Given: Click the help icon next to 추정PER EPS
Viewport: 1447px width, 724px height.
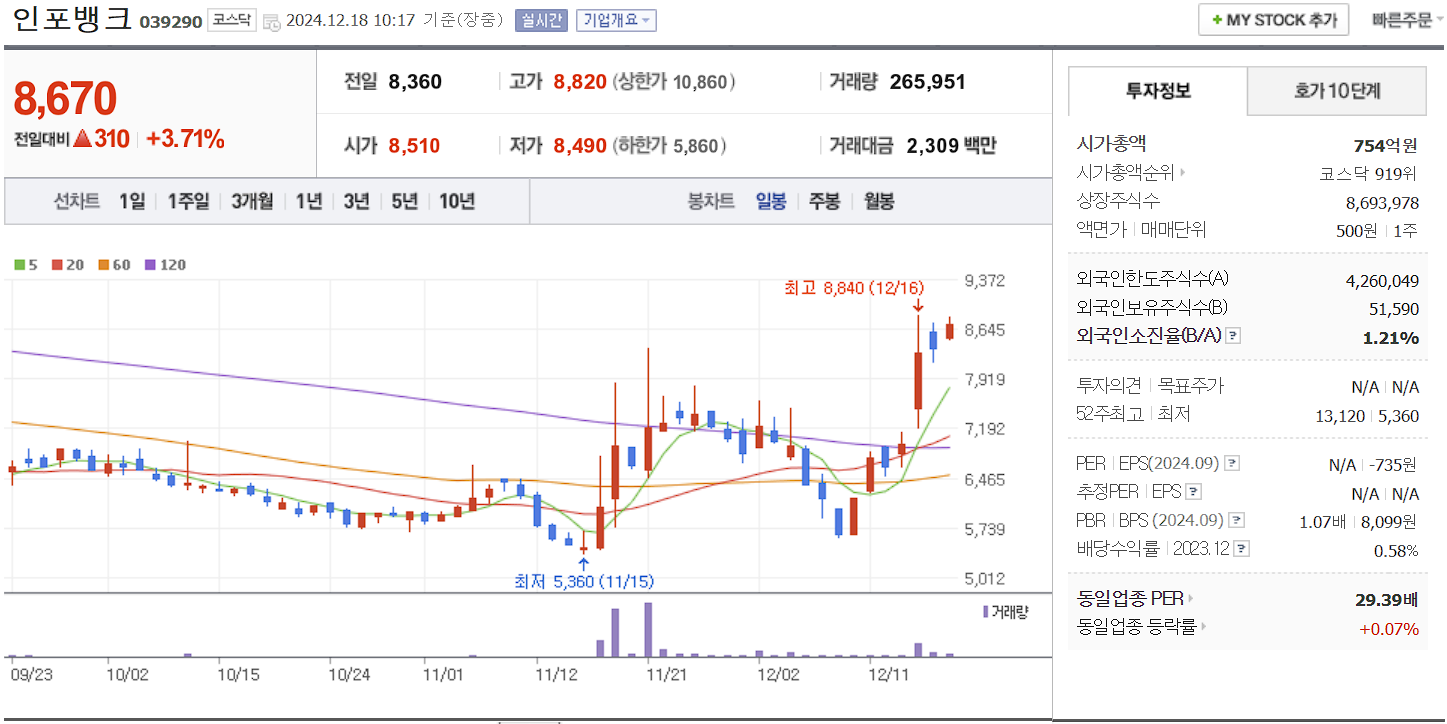Looking at the screenshot, I should (1194, 492).
